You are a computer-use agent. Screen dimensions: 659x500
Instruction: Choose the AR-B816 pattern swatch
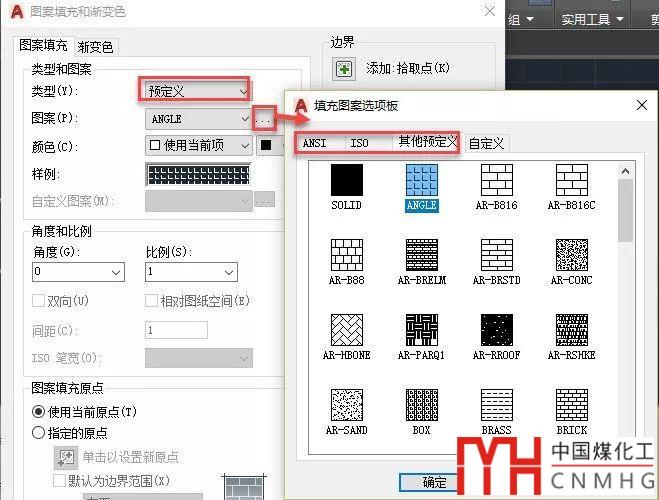point(497,180)
